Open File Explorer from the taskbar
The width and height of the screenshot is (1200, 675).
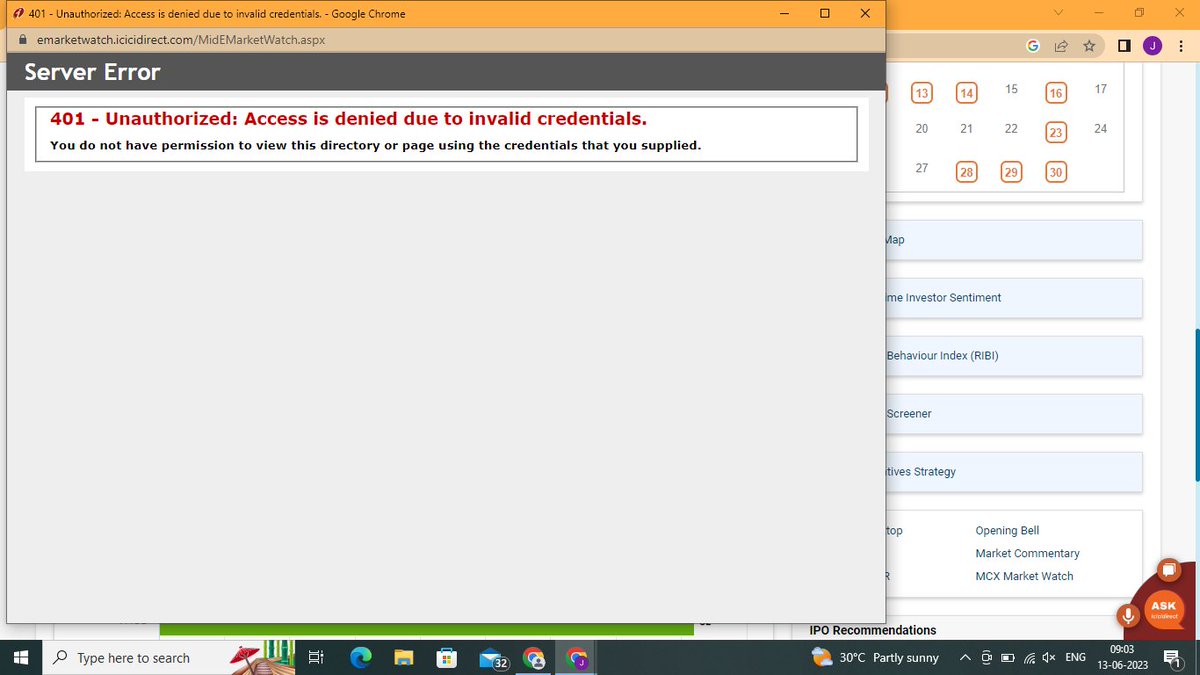pyautogui.click(x=403, y=657)
